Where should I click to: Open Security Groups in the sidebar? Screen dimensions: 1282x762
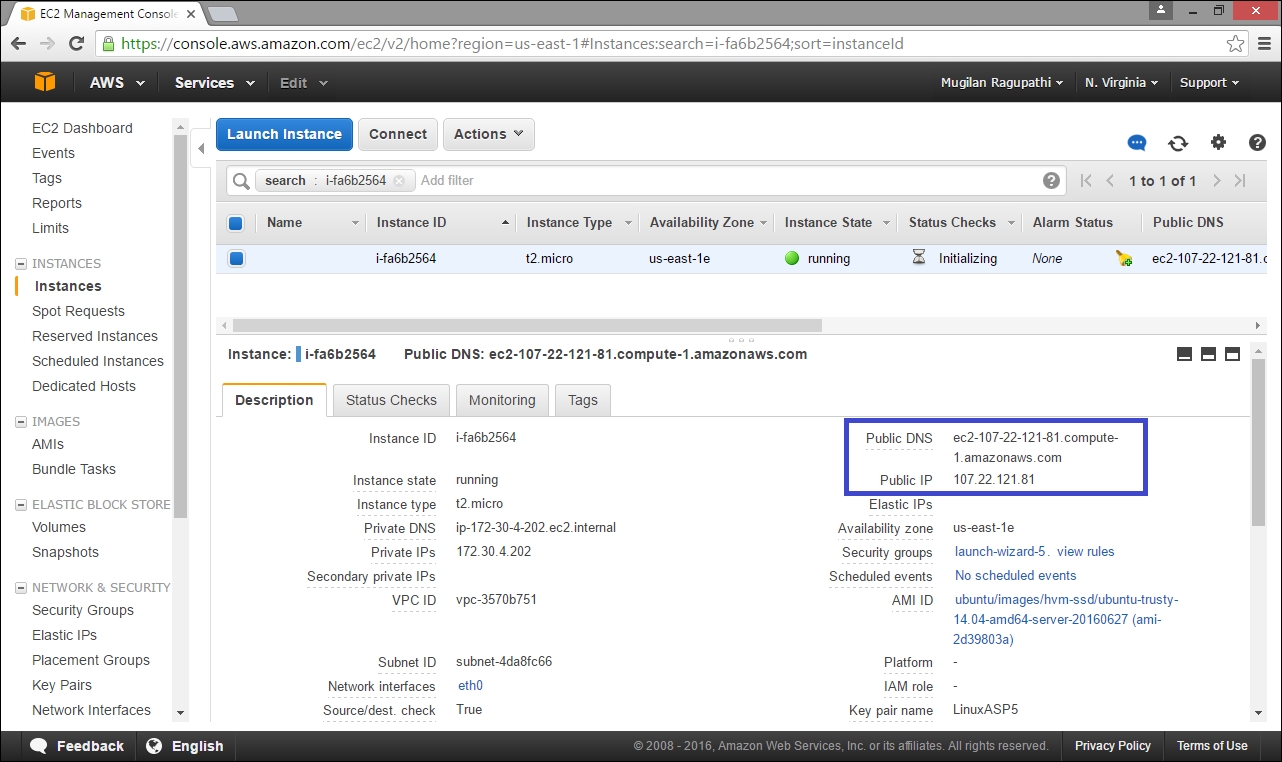[x=83, y=610]
